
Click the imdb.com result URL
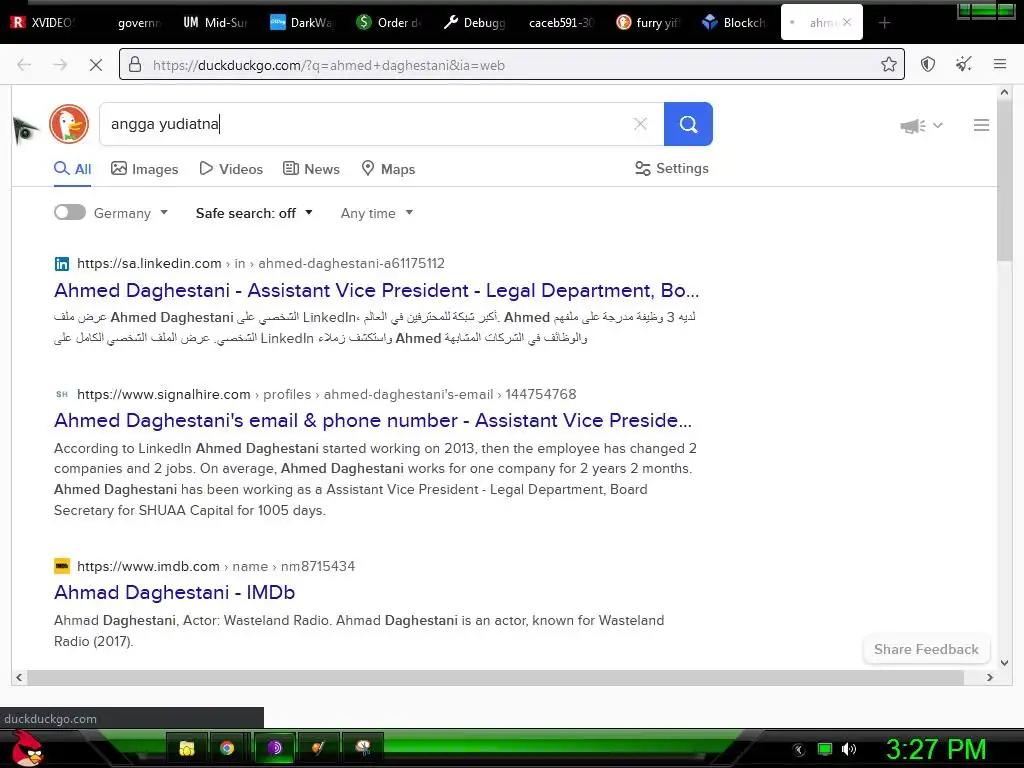click(x=216, y=566)
